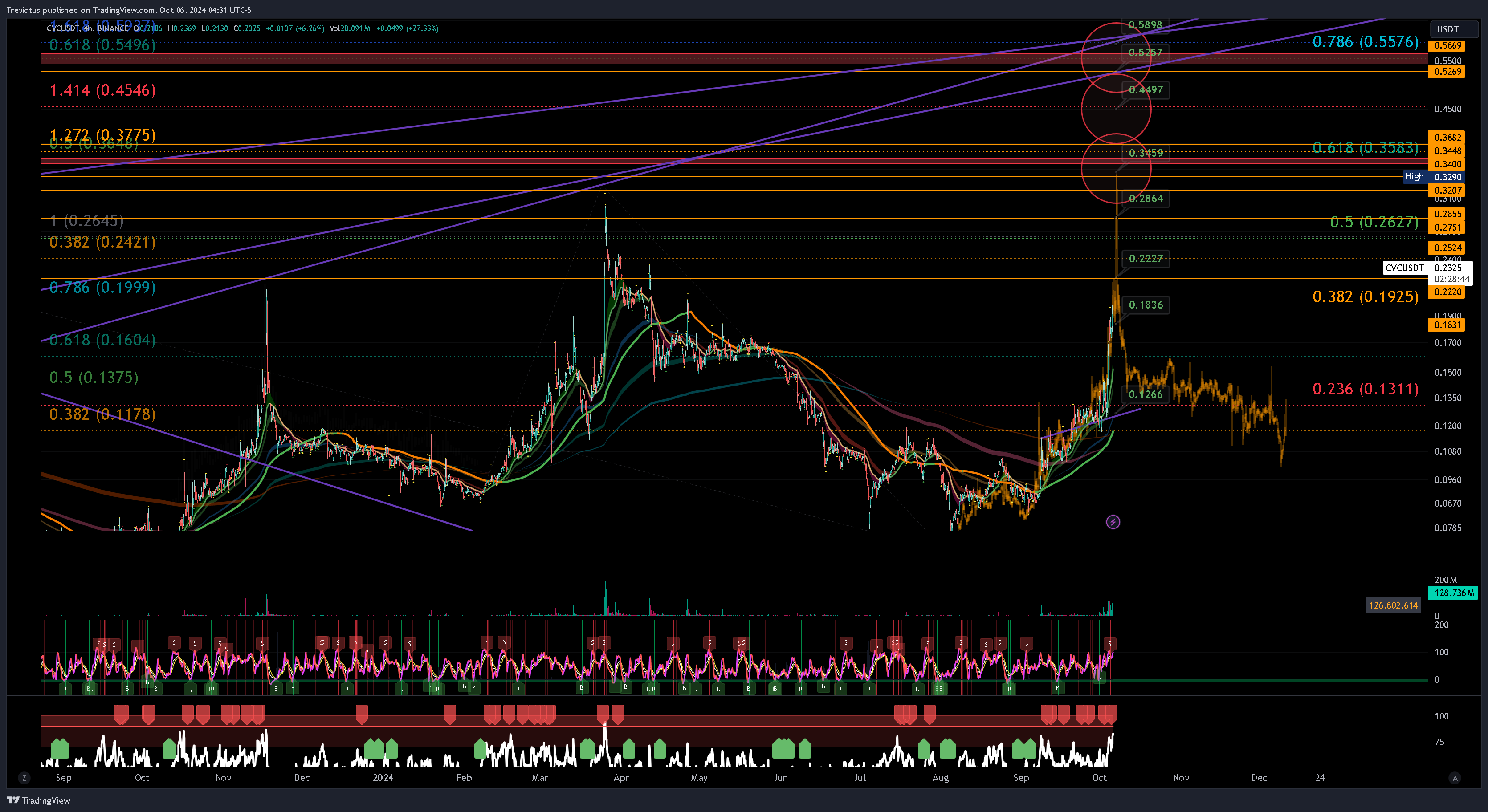
Task: Click the orange 0.3400 price label
Action: [1447, 164]
